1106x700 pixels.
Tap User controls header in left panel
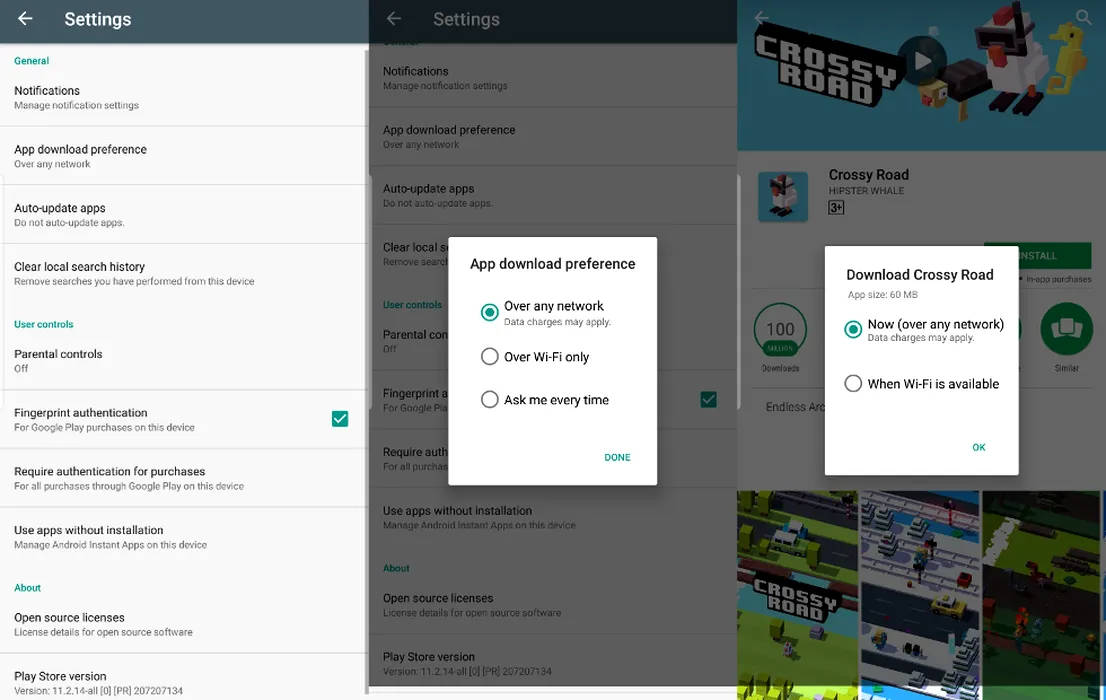point(44,324)
